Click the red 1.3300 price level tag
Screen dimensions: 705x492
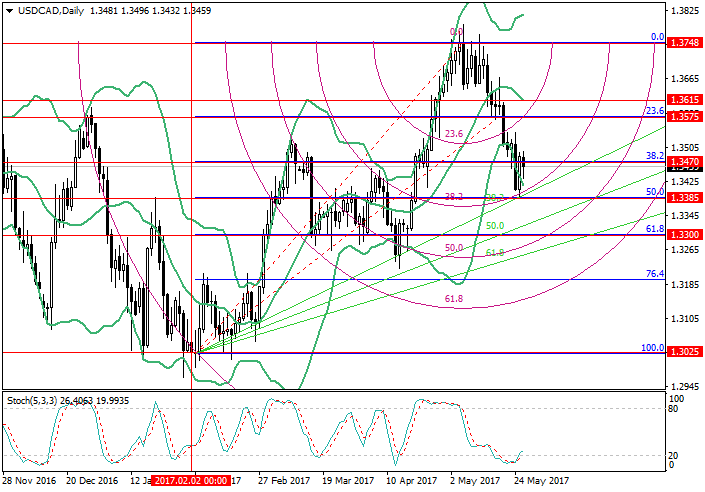coord(685,235)
